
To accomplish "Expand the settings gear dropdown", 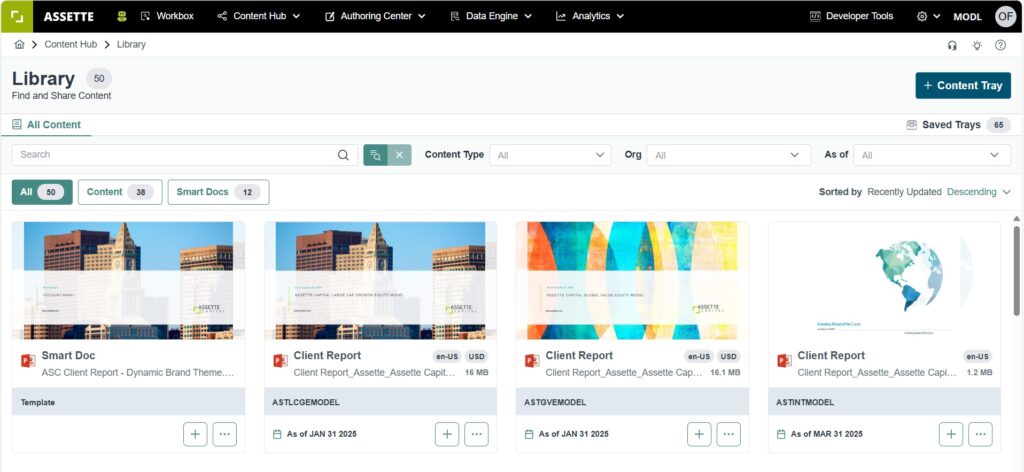I will click(928, 16).
